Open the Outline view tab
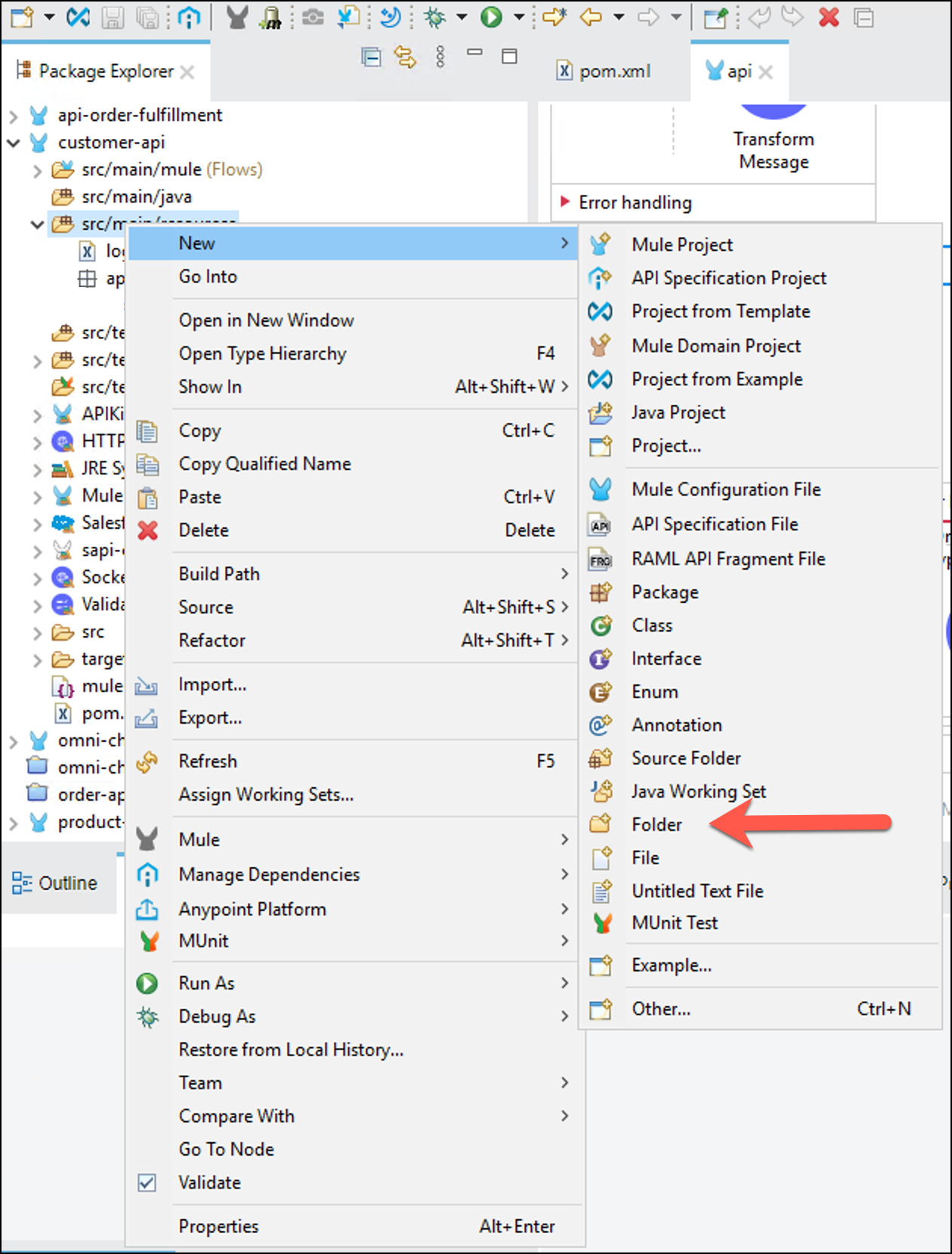Screen dimensions: 952x1254 (x=55, y=883)
